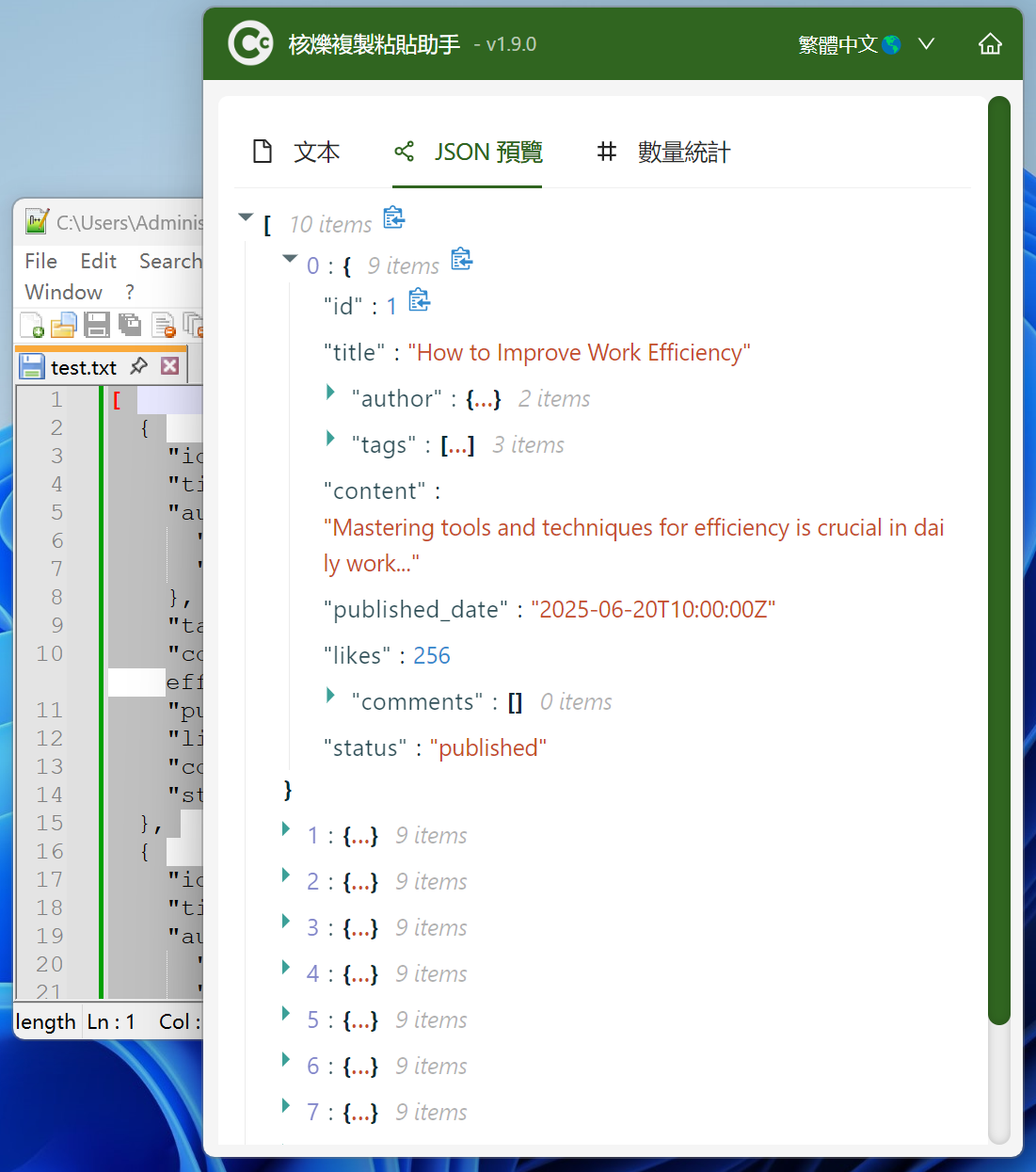Screen dimensions: 1036x1172
Task: Click the Open file folder icon
Action: click(63, 325)
